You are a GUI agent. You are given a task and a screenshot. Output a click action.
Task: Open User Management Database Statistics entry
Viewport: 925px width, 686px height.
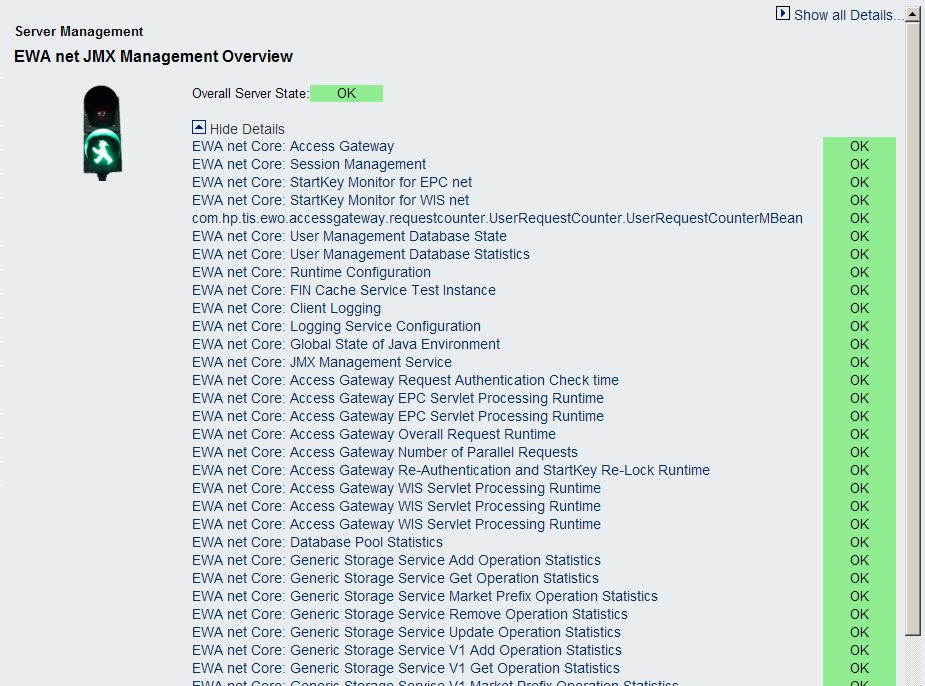361,254
